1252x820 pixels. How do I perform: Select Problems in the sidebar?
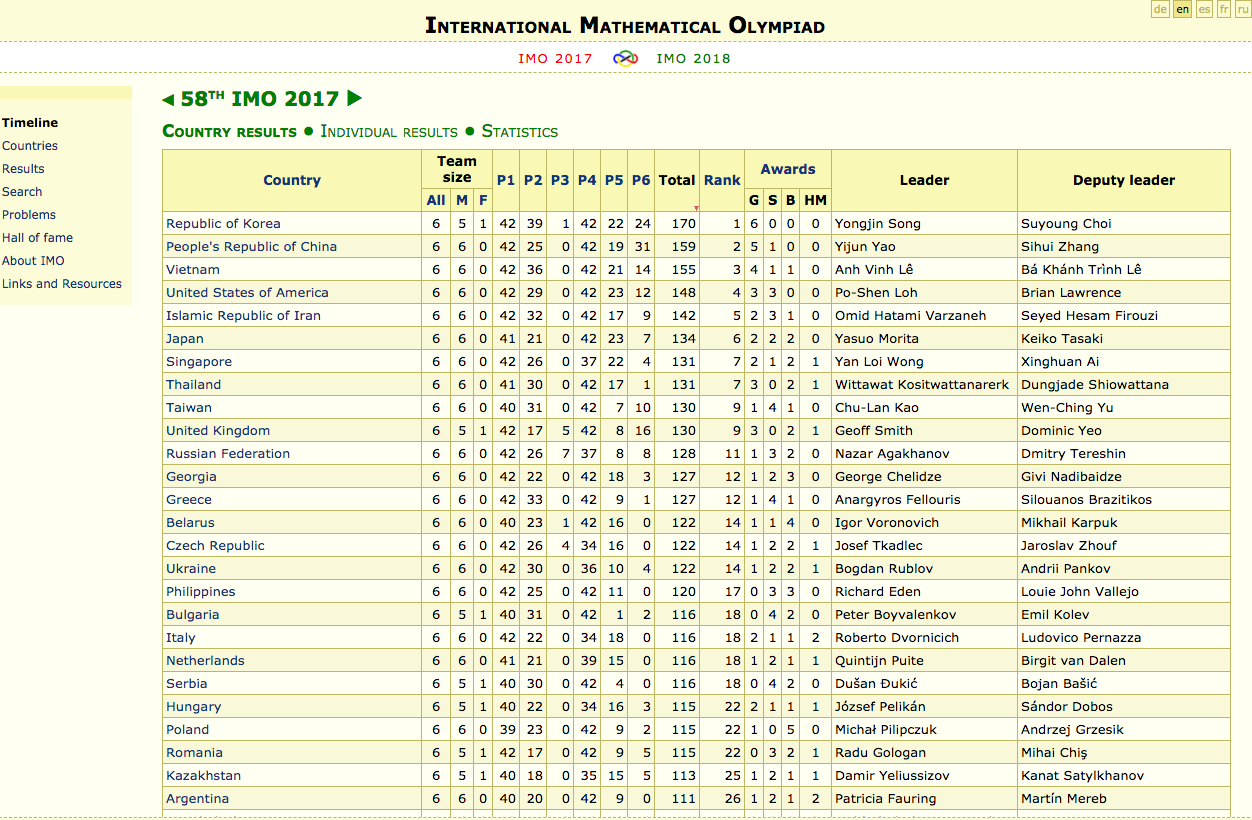click(29, 215)
